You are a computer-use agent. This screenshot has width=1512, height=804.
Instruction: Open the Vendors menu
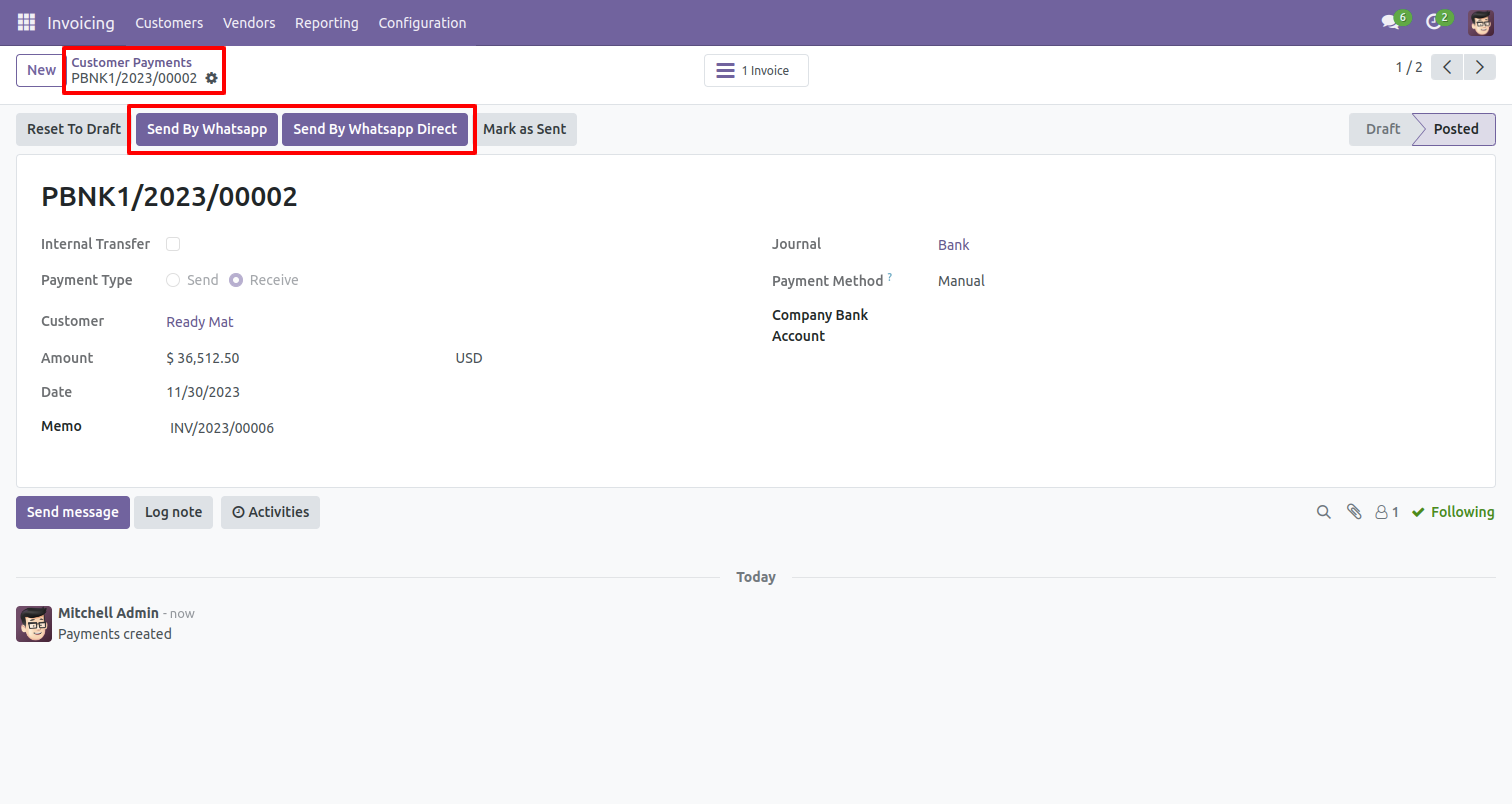click(249, 22)
